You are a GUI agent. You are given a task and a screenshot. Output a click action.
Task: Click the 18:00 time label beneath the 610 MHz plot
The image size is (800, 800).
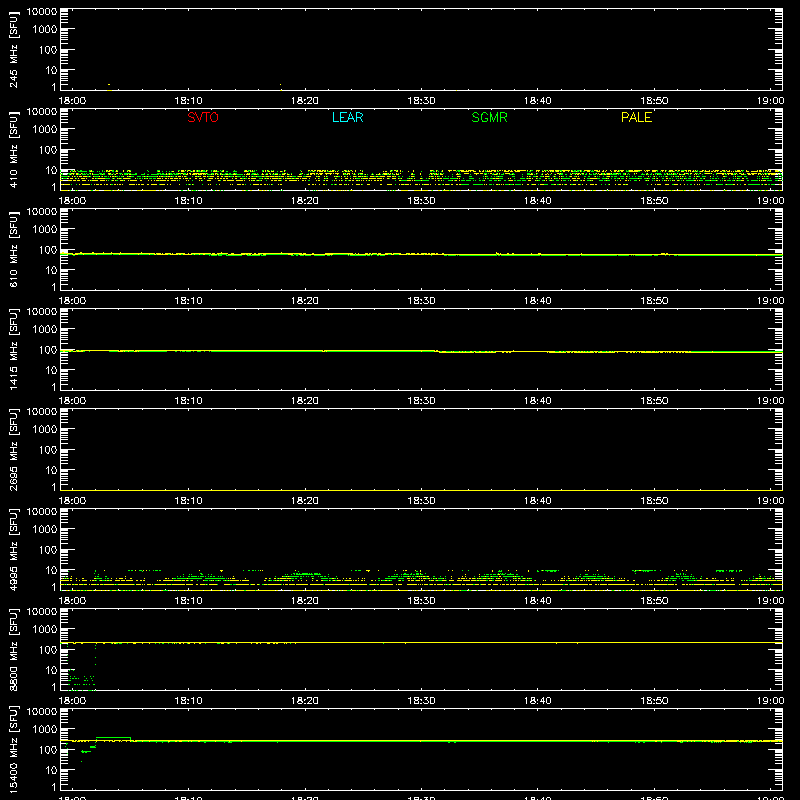tap(72, 301)
